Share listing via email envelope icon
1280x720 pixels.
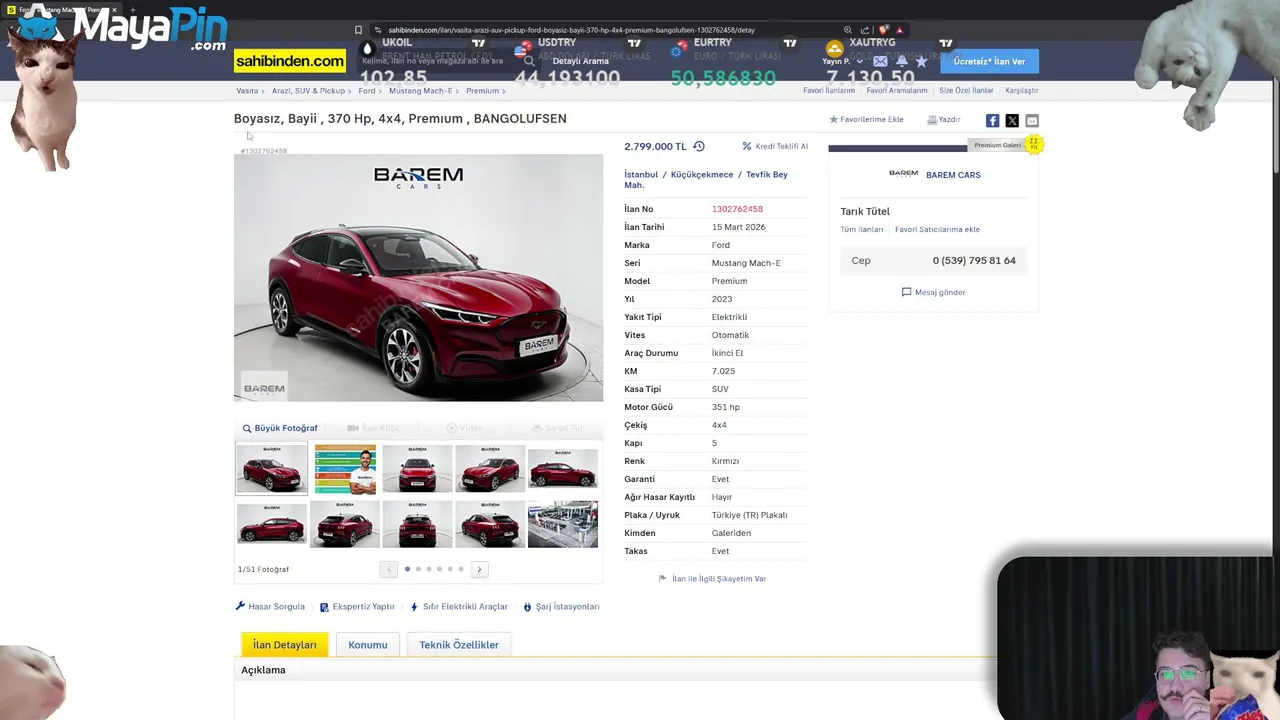[x=1032, y=120]
